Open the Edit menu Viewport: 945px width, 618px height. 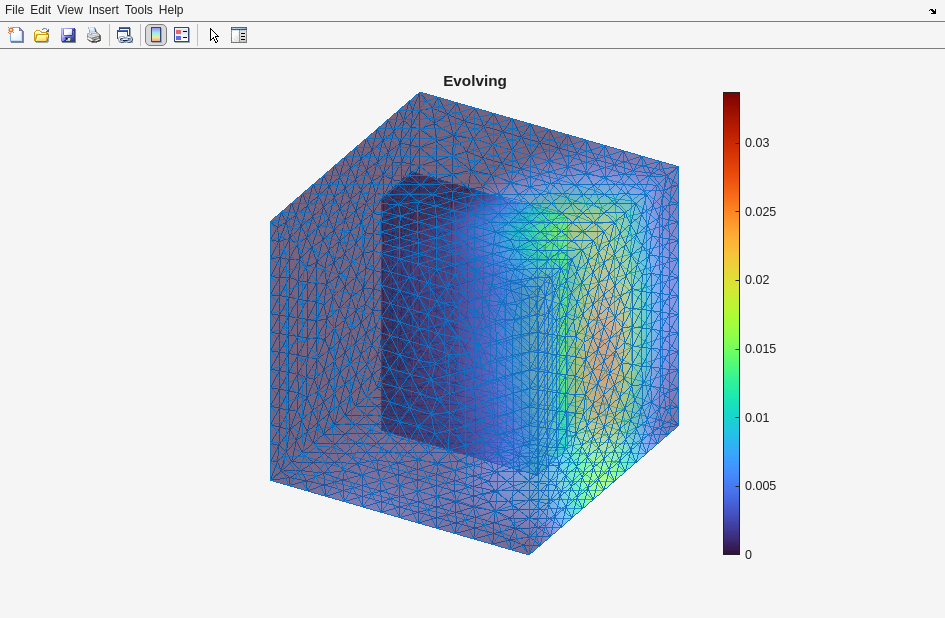coord(40,10)
